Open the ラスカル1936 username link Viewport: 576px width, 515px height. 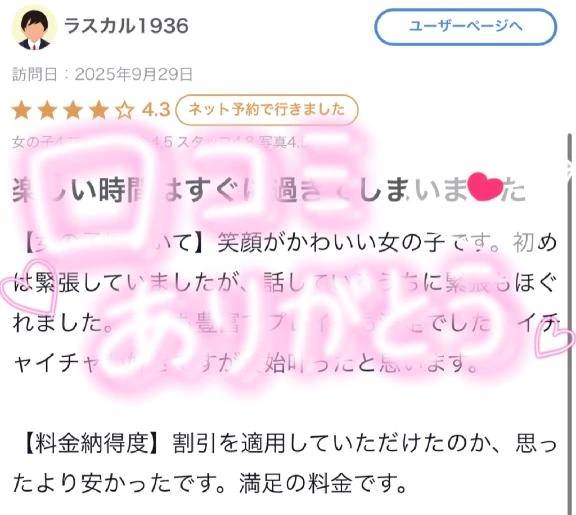point(126,26)
